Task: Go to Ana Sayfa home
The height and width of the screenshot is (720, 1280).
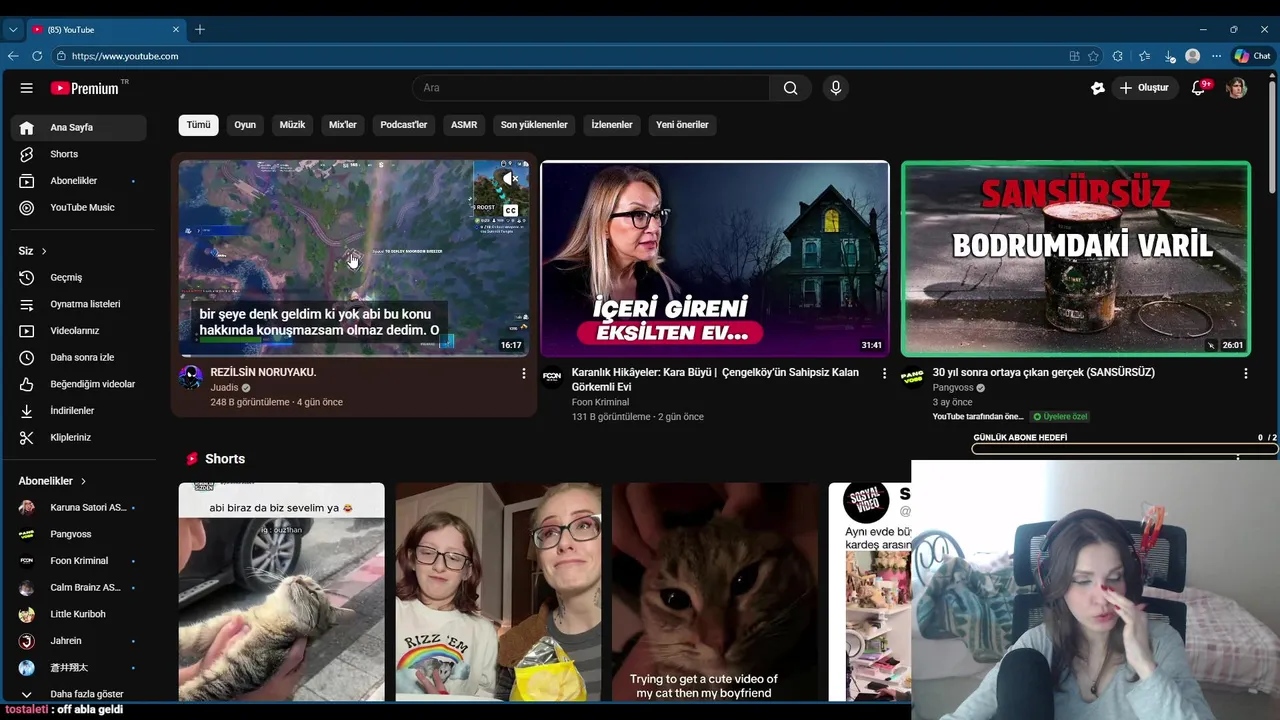Action: coord(78,127)
